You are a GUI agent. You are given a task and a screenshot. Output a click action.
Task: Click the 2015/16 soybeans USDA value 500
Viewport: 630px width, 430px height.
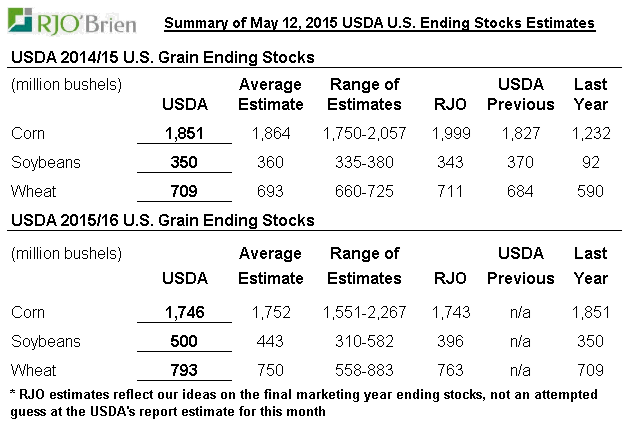(185, 341)
